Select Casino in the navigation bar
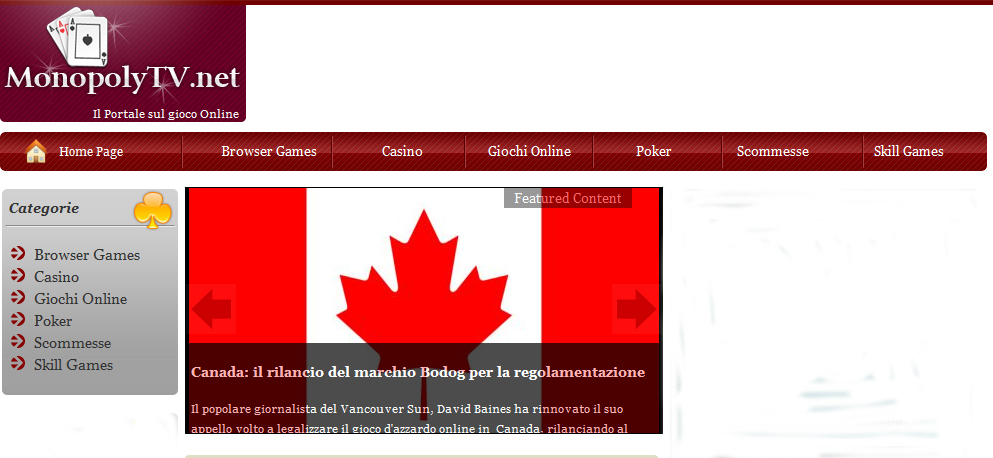The image size is (993, 458). pos(402,151)
